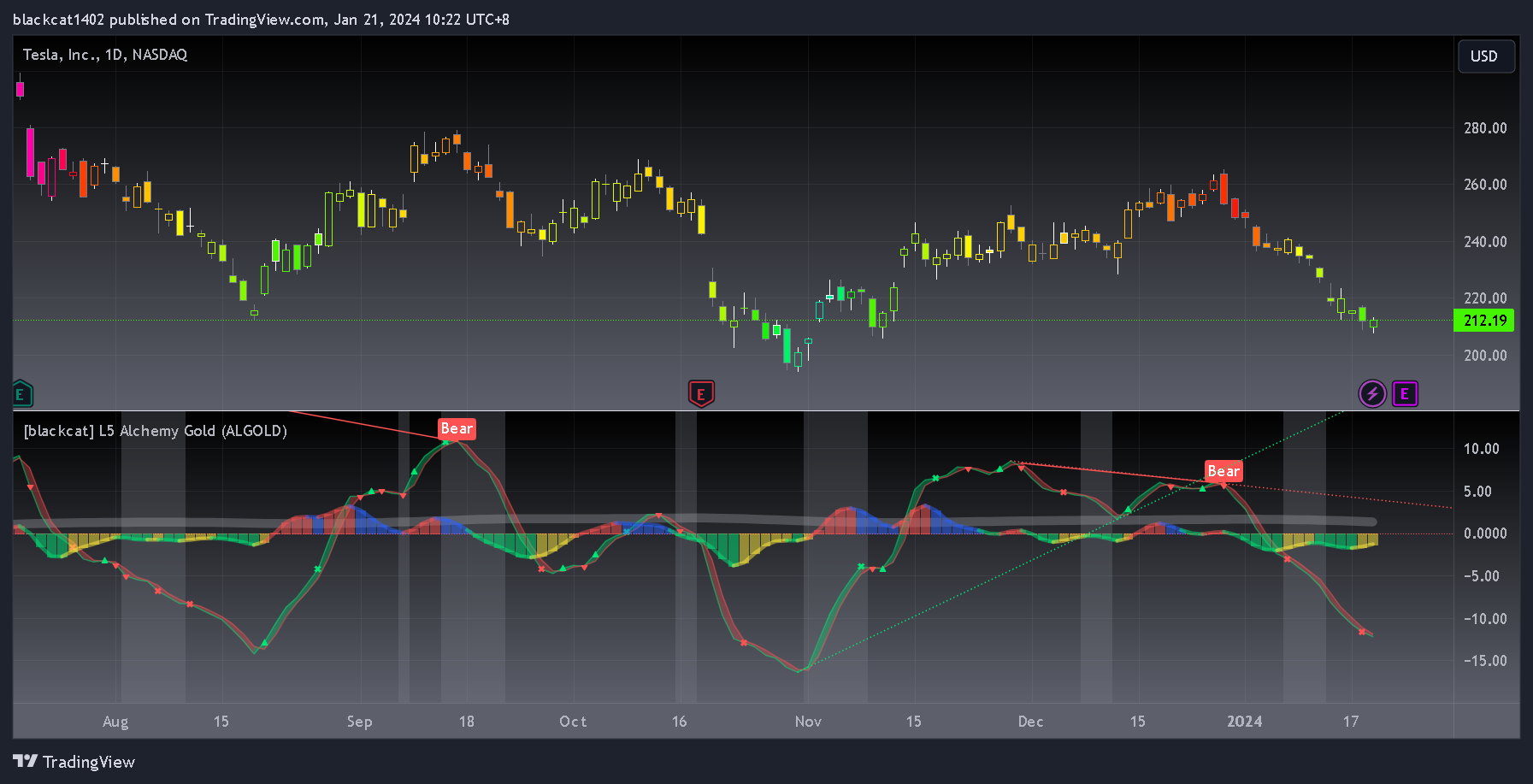Click the Aug label on the time axis

tap(115, 722)
